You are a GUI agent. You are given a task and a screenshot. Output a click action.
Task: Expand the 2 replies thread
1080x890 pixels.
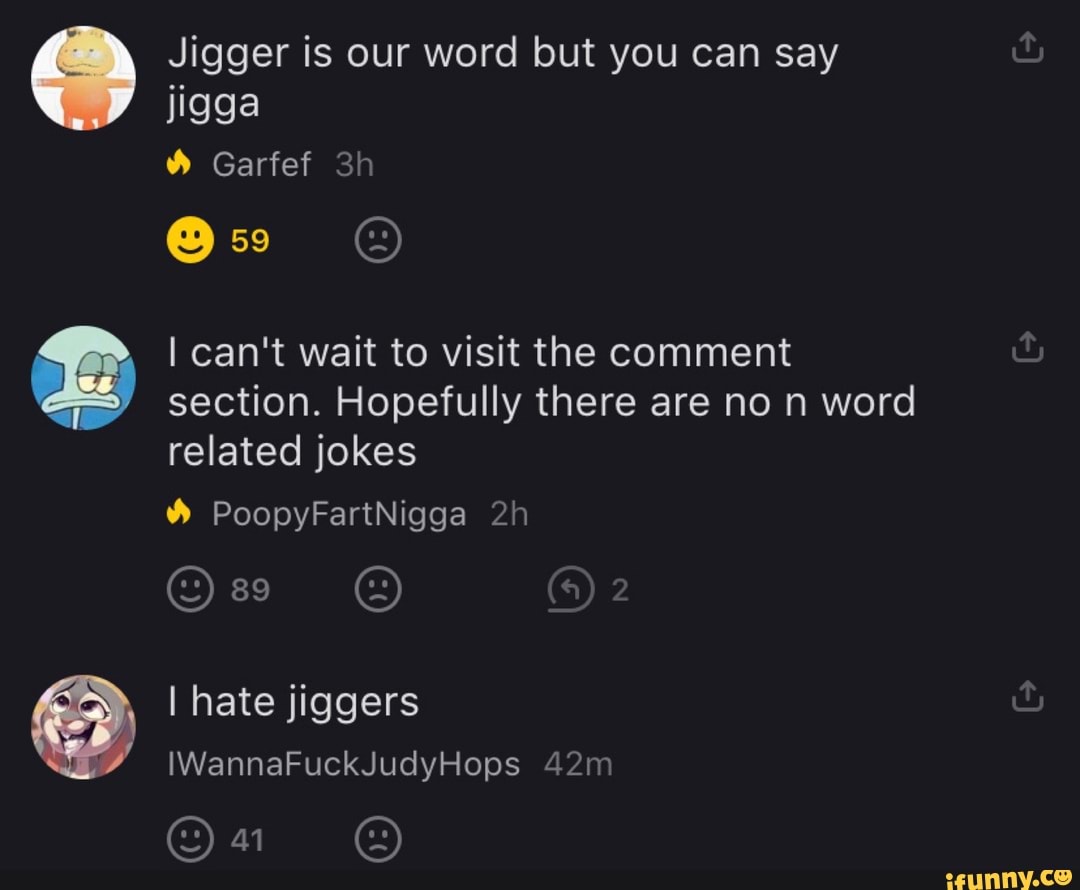tap(588, 589)
